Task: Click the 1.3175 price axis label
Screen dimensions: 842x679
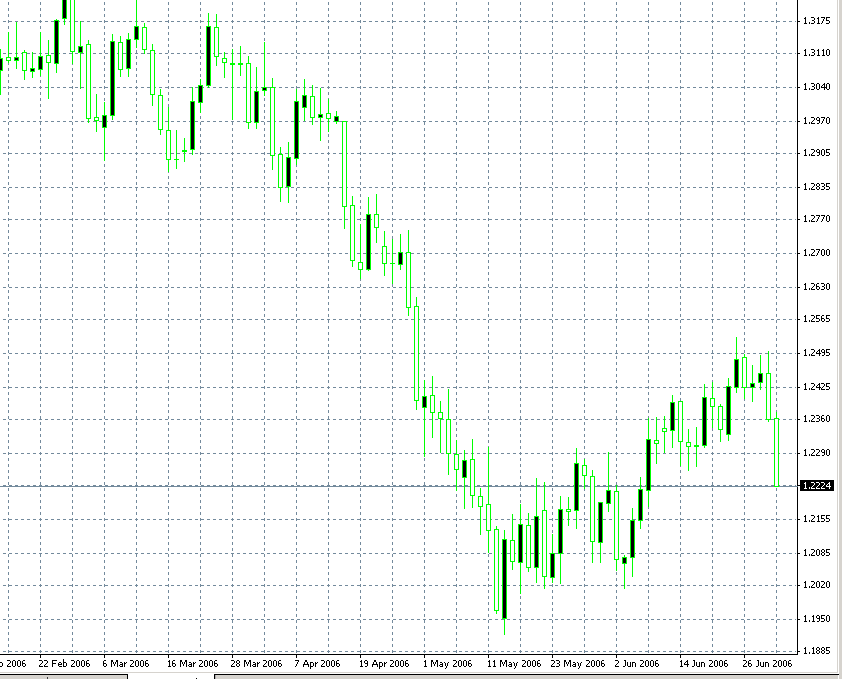Action: click(816, 21)
